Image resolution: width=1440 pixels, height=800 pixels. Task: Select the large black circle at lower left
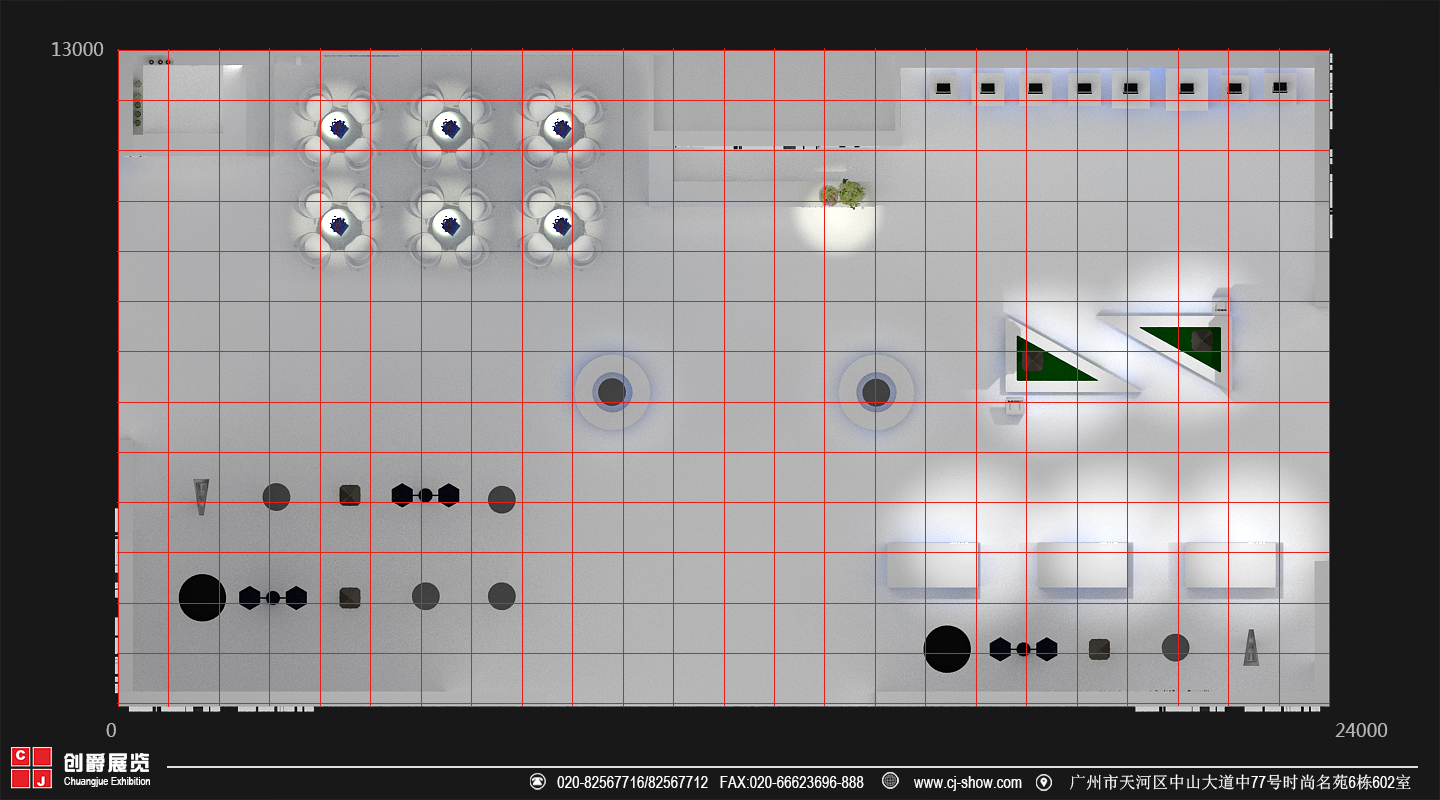point(202,598)
